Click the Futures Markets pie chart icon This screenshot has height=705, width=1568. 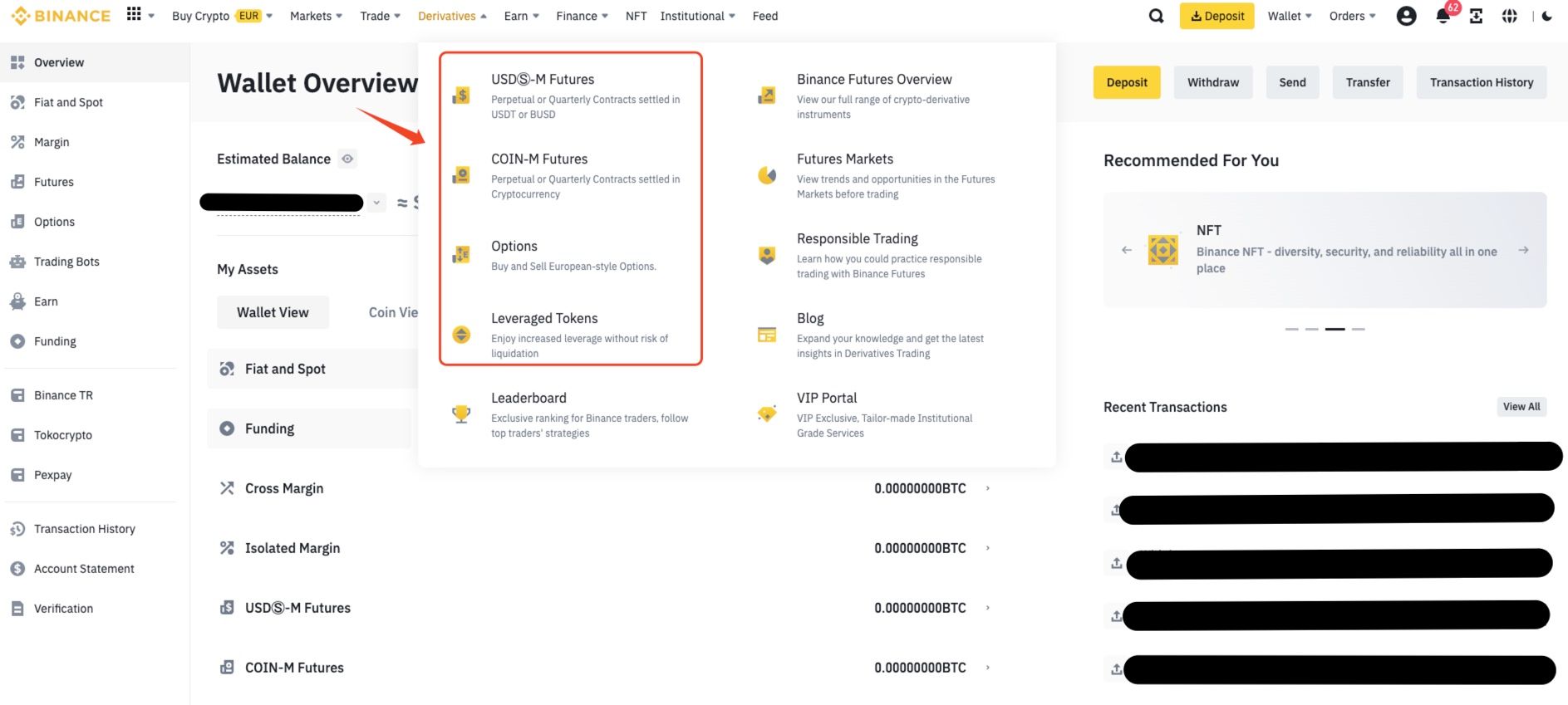pos(766,175)
